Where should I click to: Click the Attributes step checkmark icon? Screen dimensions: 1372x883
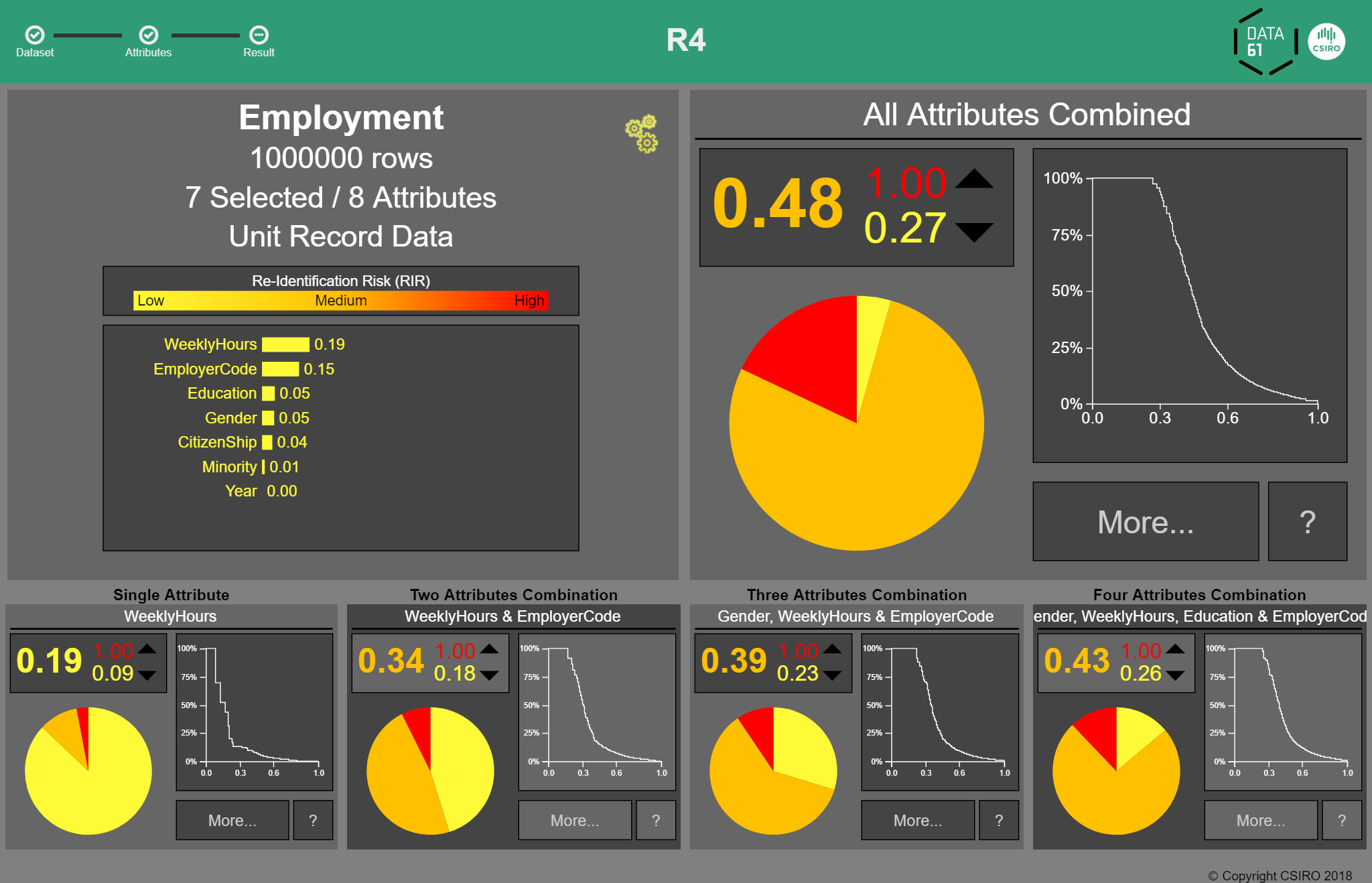148,35
